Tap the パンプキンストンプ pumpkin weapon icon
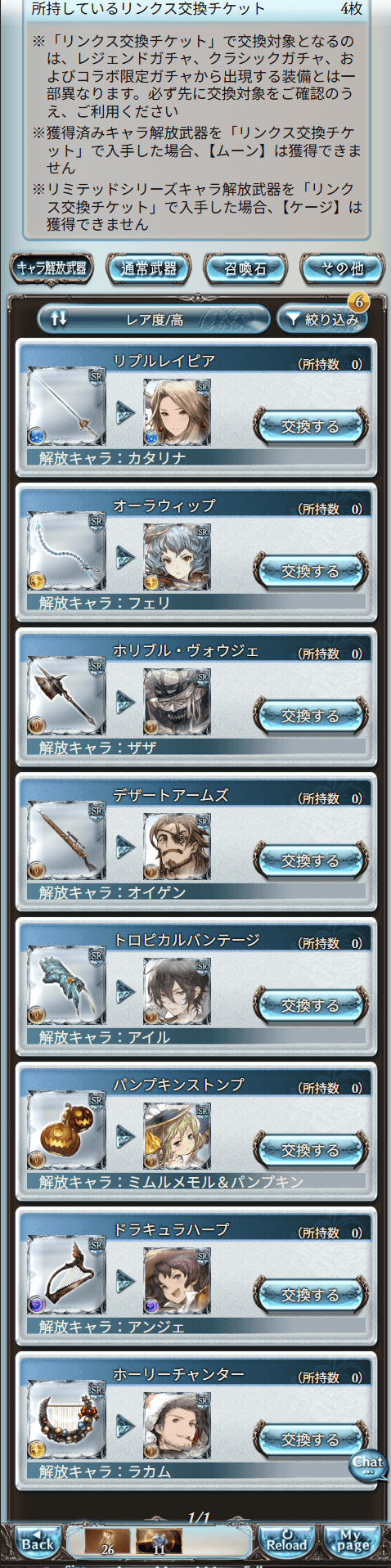 pos(67,1130)
